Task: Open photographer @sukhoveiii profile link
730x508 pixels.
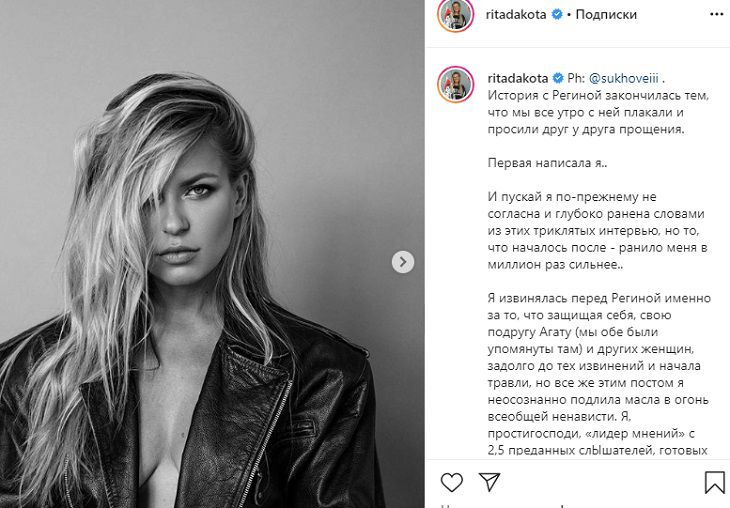Action: pos(623,78)
